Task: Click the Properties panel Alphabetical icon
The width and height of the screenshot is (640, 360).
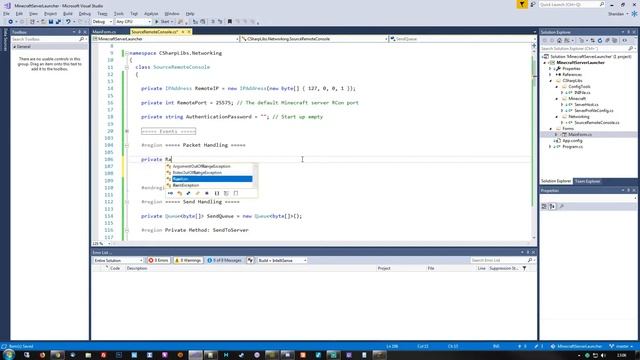Action: (x=552, y=207)
